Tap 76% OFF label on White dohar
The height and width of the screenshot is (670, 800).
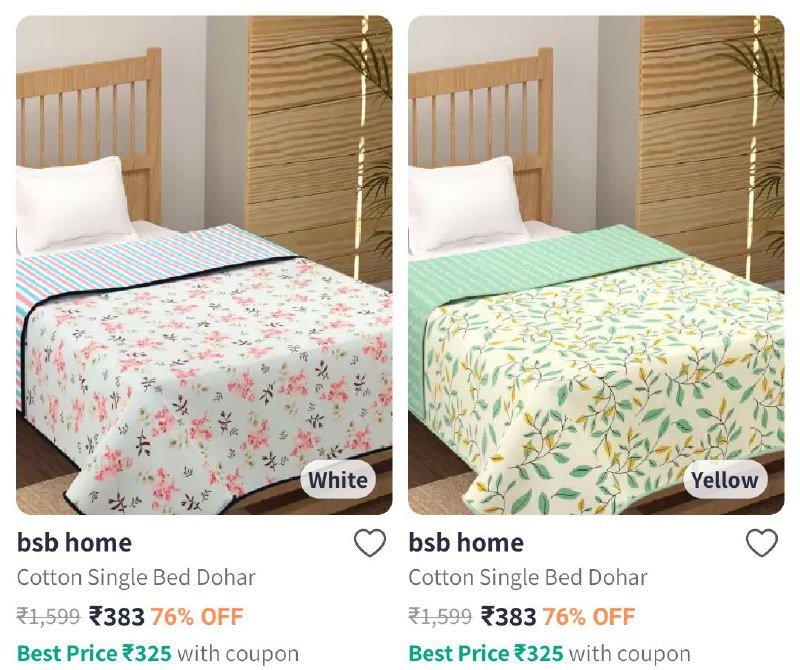point(196,616)
